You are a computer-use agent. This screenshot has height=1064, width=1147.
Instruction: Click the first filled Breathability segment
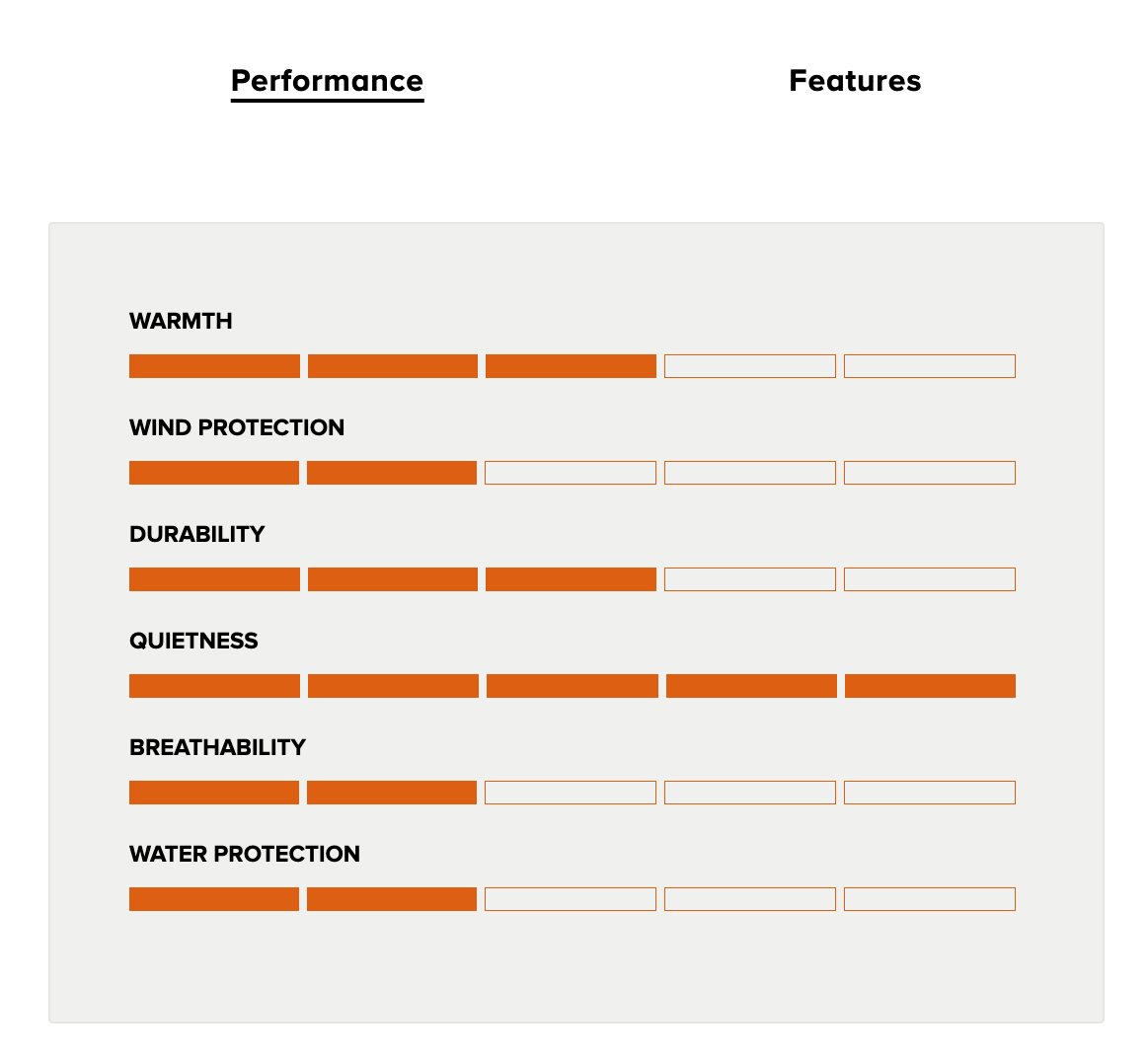click(x=214, y=794)
